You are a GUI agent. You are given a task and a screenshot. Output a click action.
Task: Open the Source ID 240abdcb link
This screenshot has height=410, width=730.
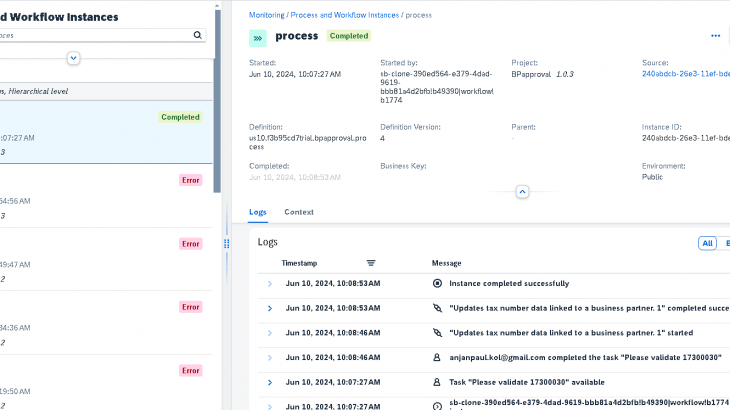[686, 74]
